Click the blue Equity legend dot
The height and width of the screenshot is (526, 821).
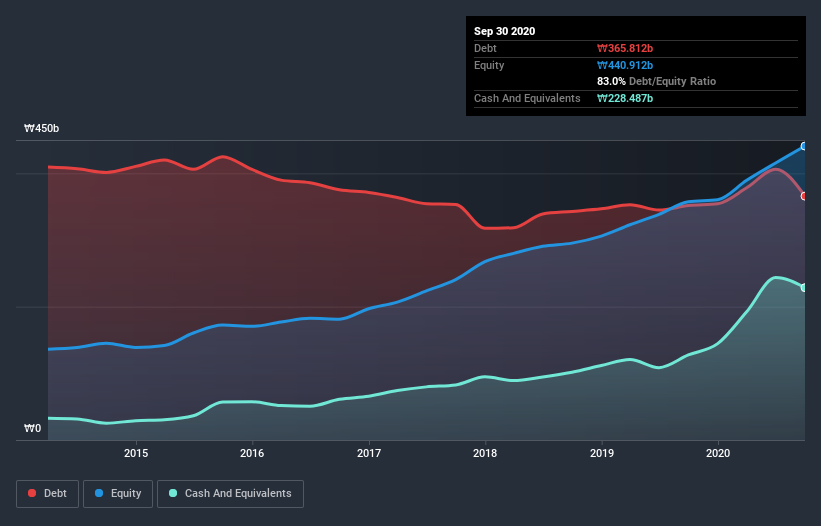tap(99, 493)
